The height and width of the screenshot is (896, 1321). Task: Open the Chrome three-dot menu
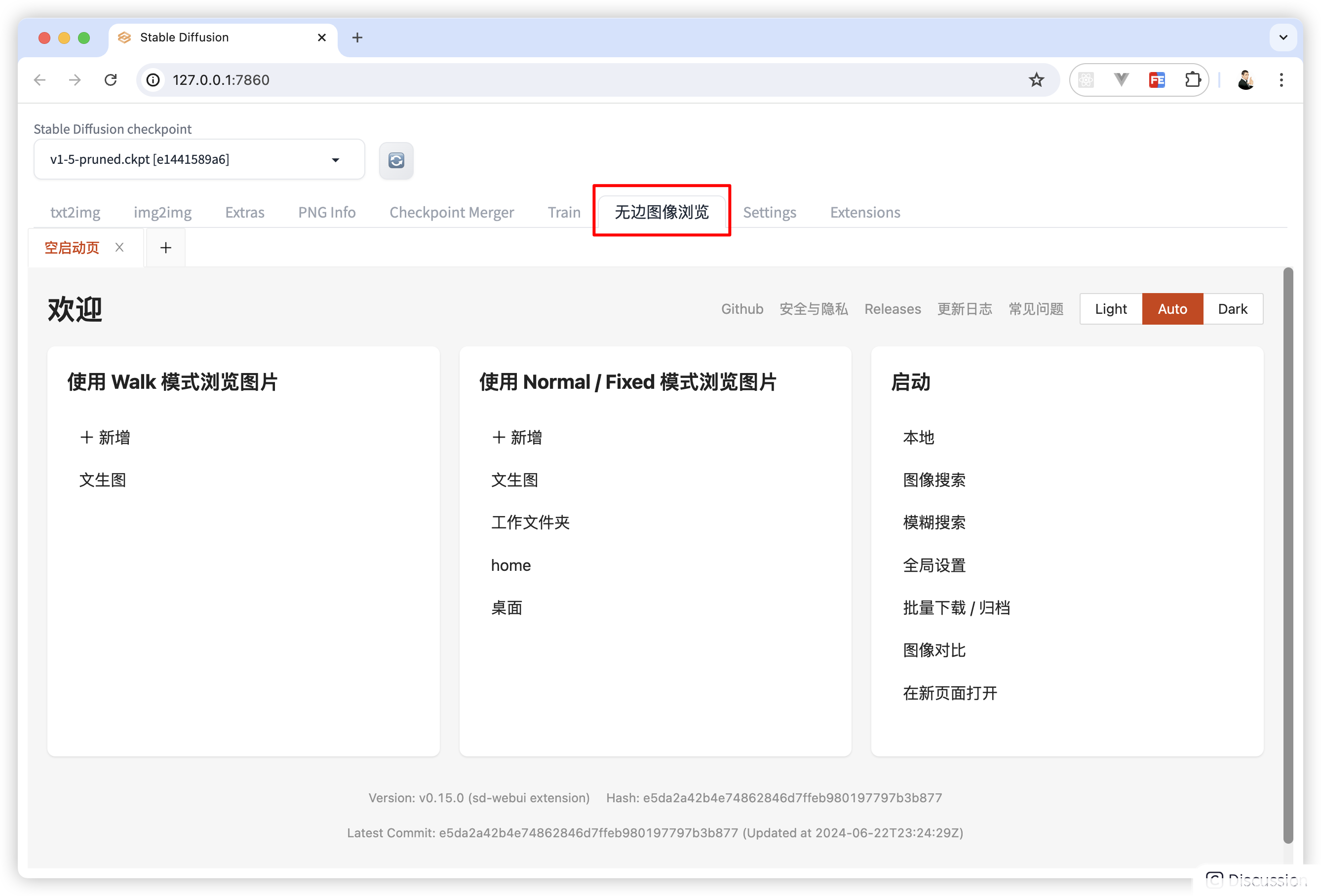[1281, 80]
